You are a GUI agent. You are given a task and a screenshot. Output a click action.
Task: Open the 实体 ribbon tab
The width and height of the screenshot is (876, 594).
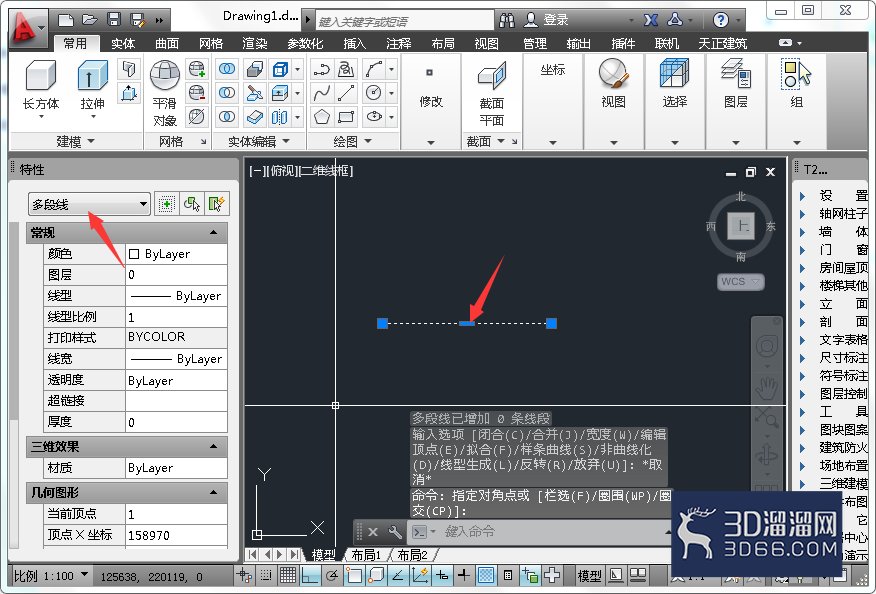pyautogui.click(x=123, y=44)
